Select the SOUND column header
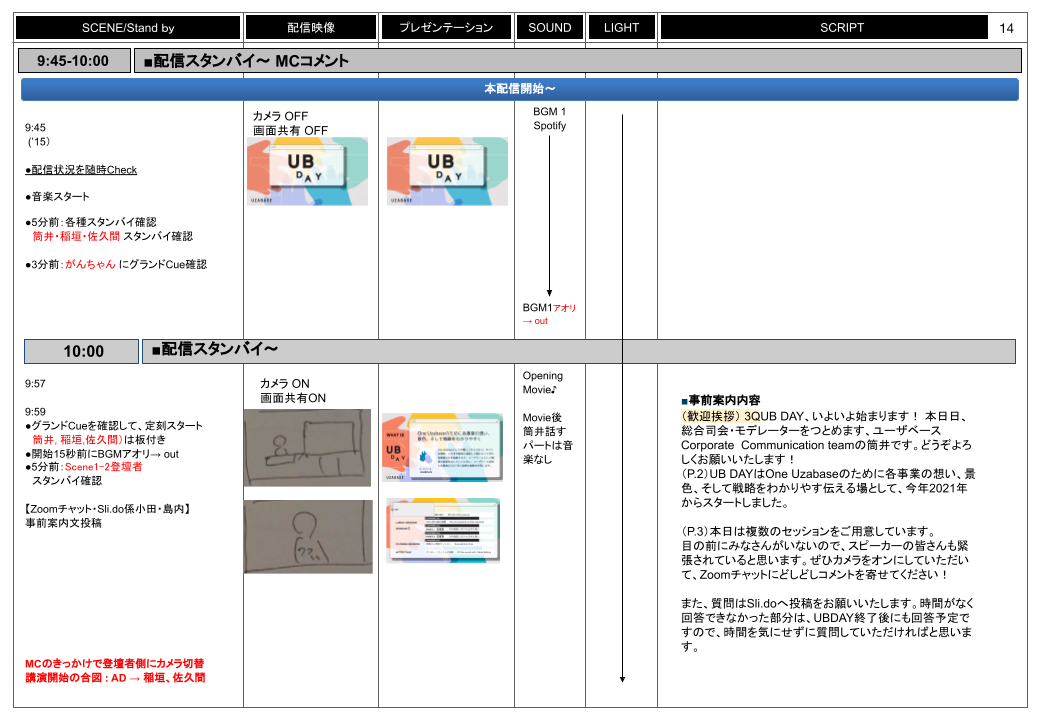 click(549, 28)
